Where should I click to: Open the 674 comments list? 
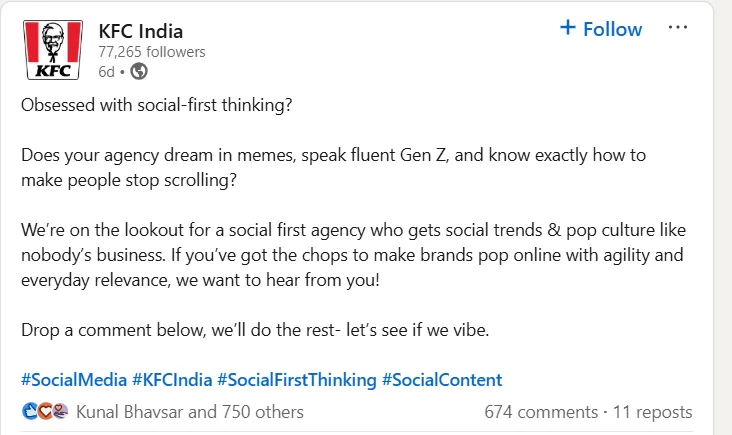pyautogui.click(x=540, y=411)
